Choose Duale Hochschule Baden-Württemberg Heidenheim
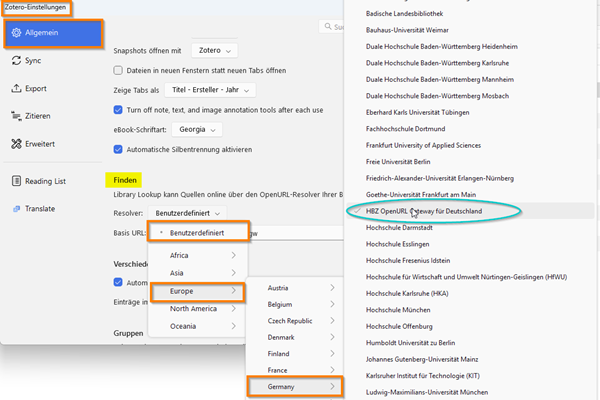The image size is (600, 400). pos(442,47)
